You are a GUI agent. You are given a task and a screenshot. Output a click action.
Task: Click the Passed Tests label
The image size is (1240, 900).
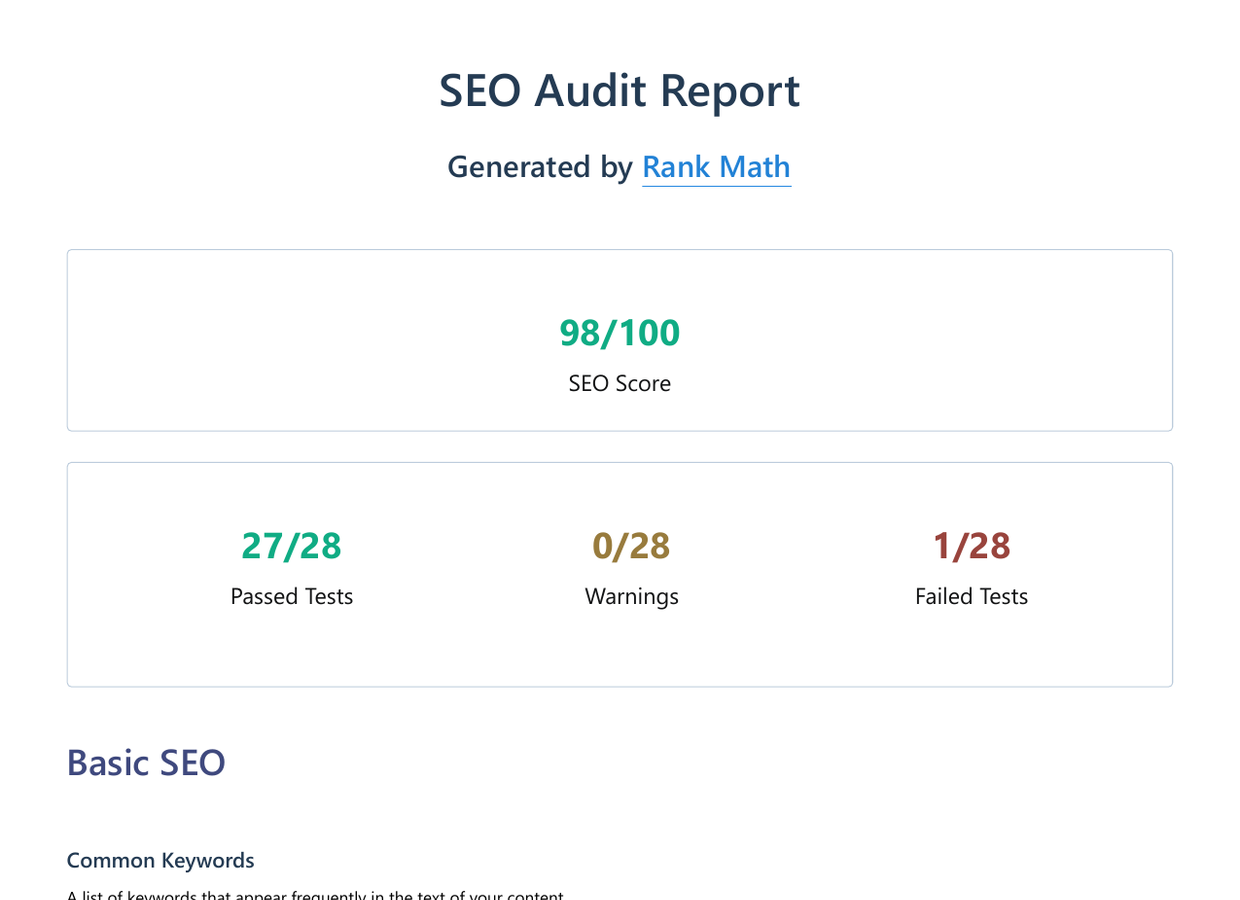point(292,597)
